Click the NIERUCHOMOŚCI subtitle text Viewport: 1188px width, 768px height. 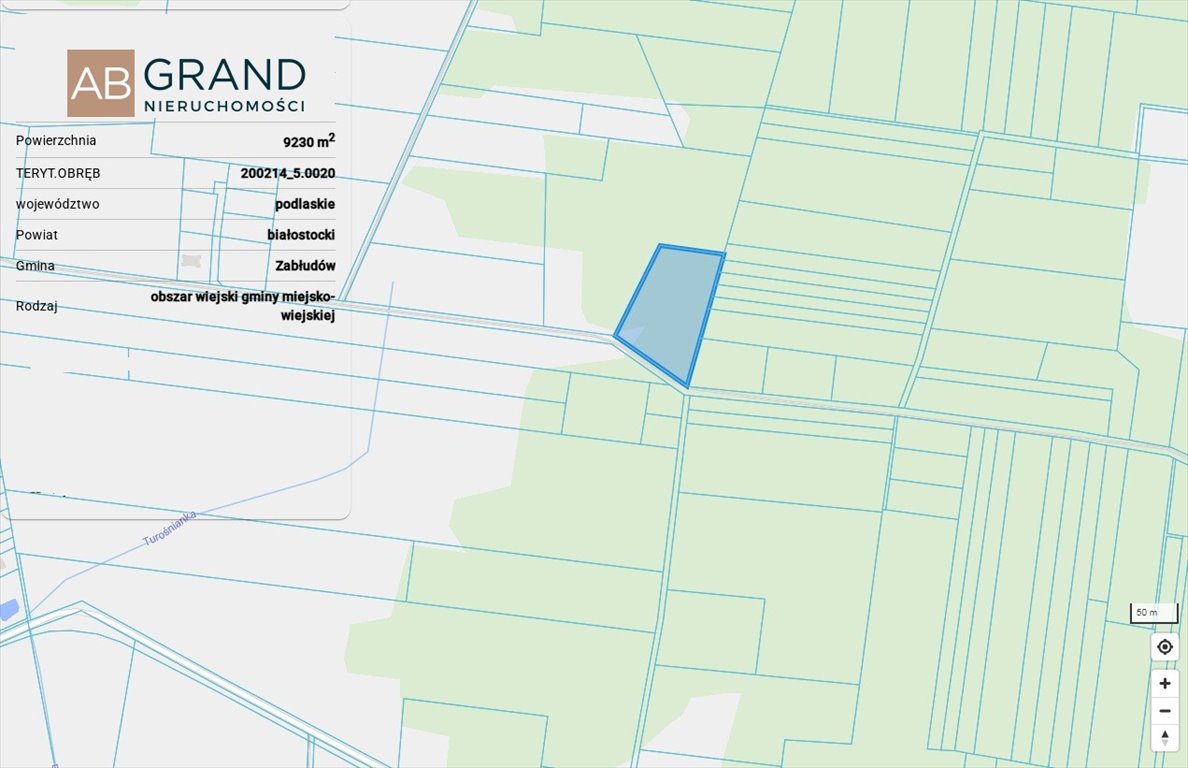tap(224, 105)
